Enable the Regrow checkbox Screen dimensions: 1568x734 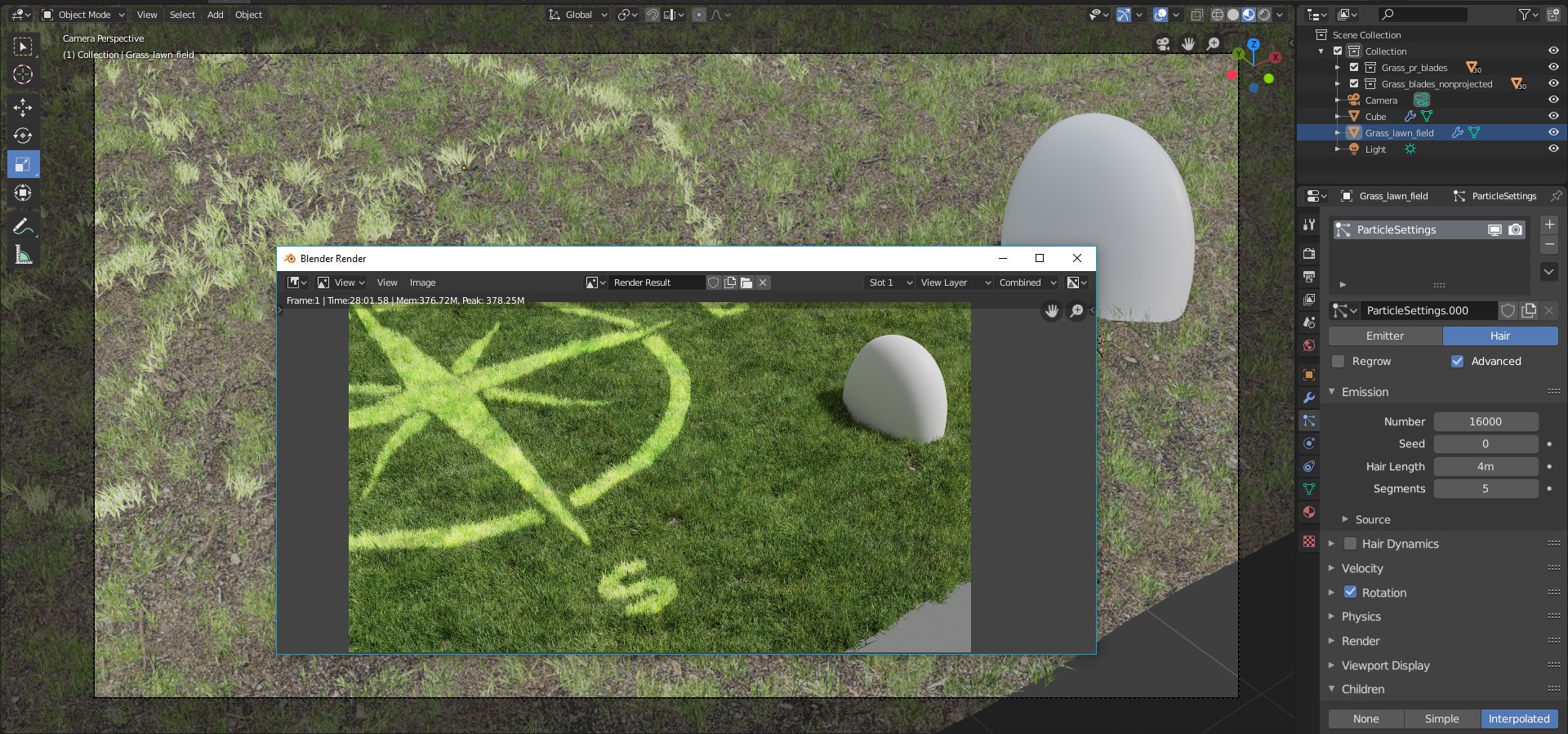point(1338,361)
